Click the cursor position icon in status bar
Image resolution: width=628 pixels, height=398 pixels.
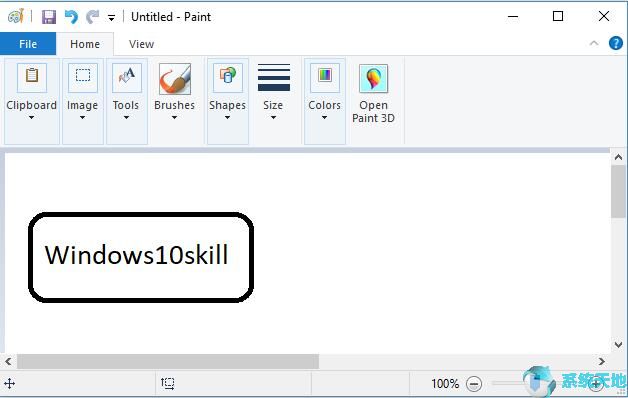click(9, 384)
